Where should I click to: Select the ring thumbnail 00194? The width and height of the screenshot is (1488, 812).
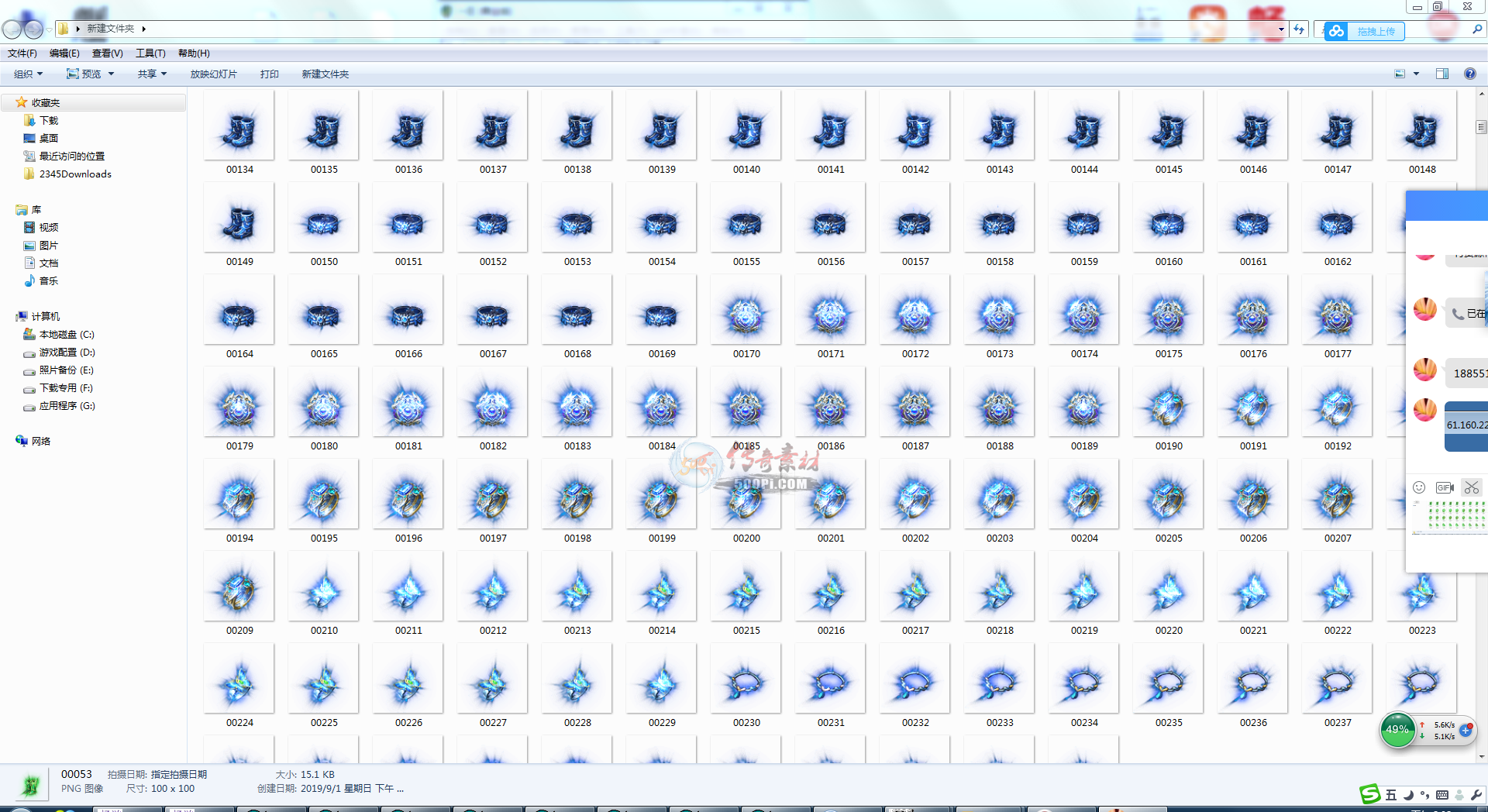point(239,496)
